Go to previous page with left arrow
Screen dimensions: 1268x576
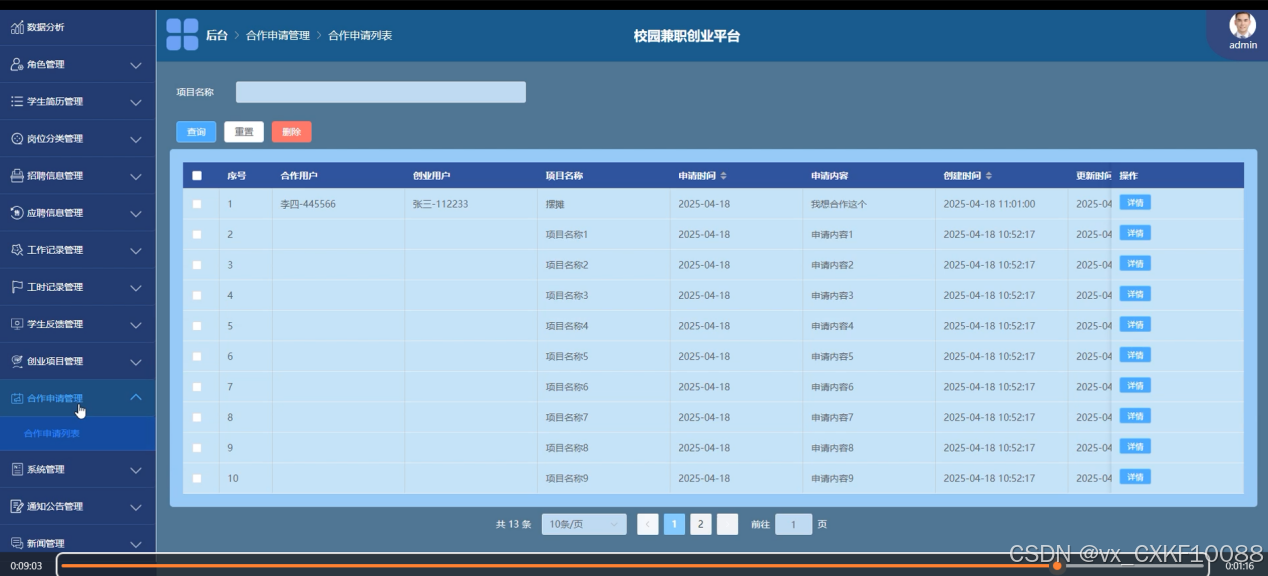648,524
